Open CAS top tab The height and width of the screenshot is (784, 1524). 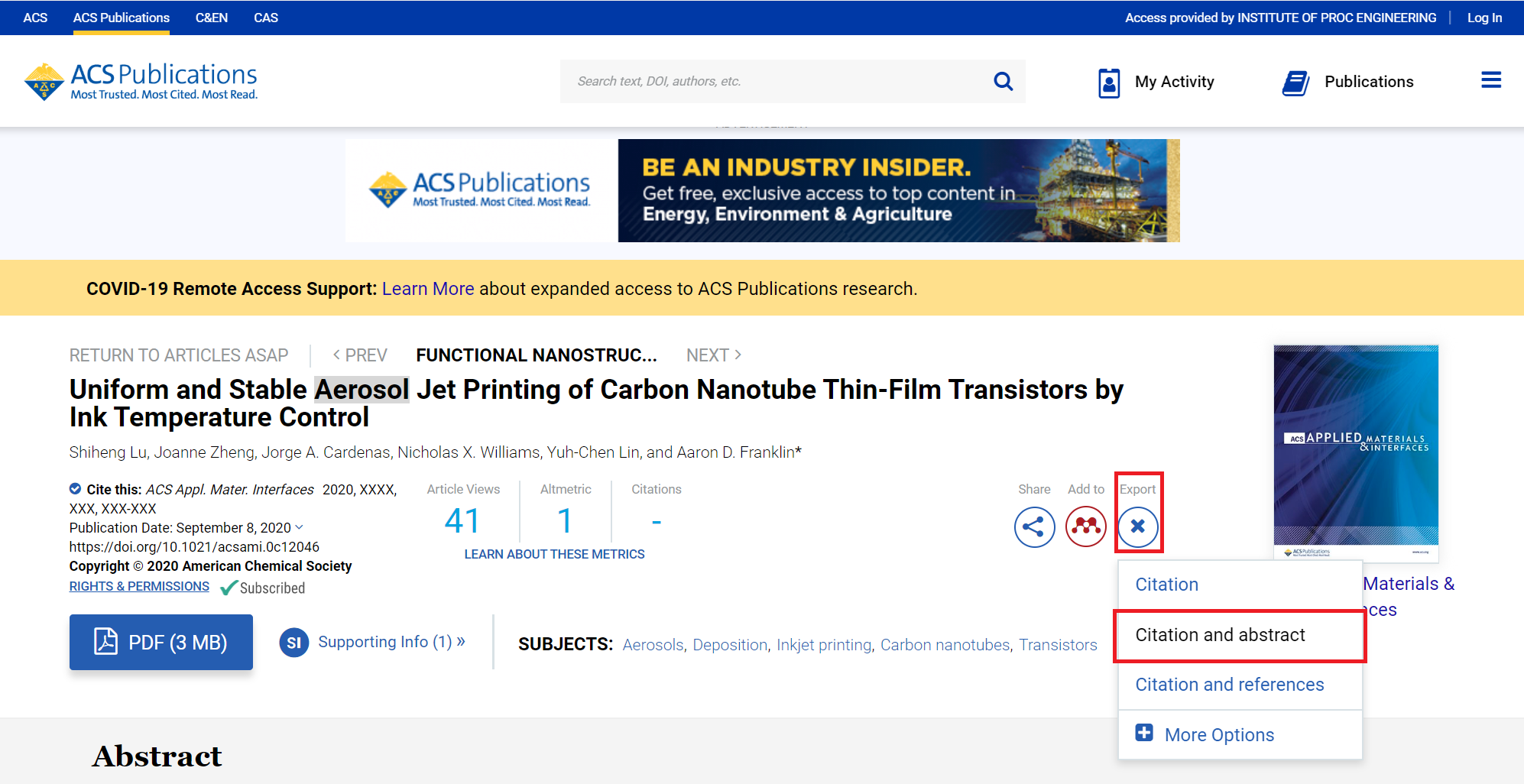pos(266,18)
